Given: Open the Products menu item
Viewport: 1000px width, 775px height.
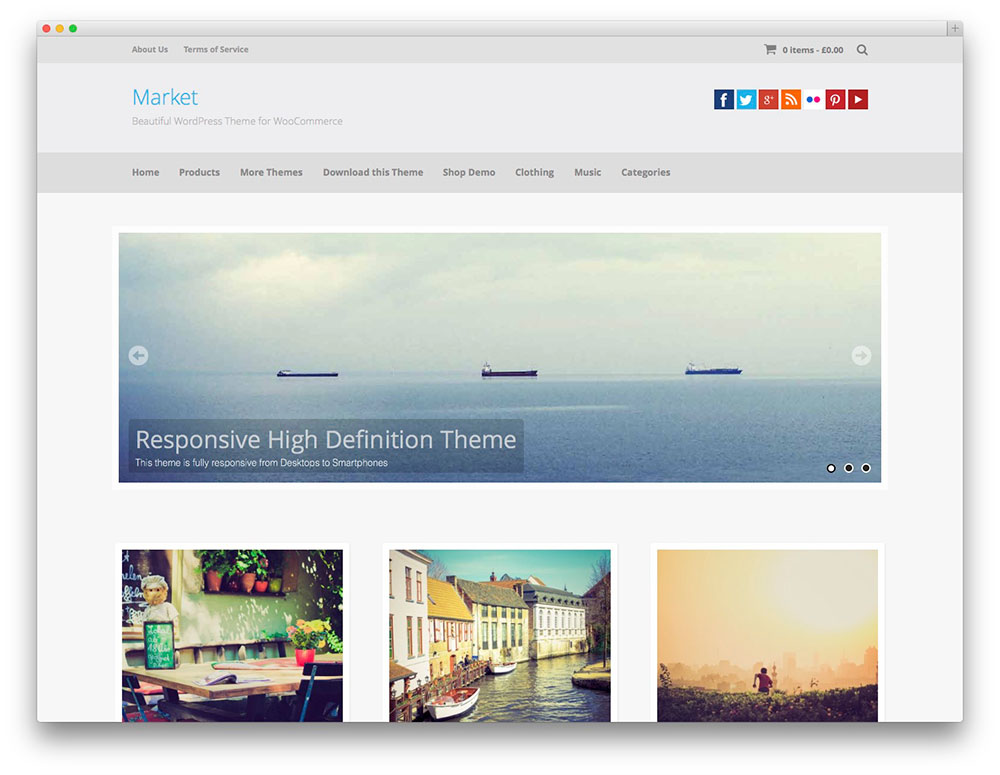Looking at the screenshot, I should tap(199, 172).
